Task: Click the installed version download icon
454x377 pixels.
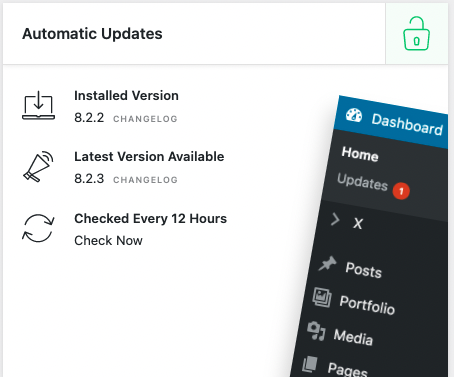Action: (39, 105)
